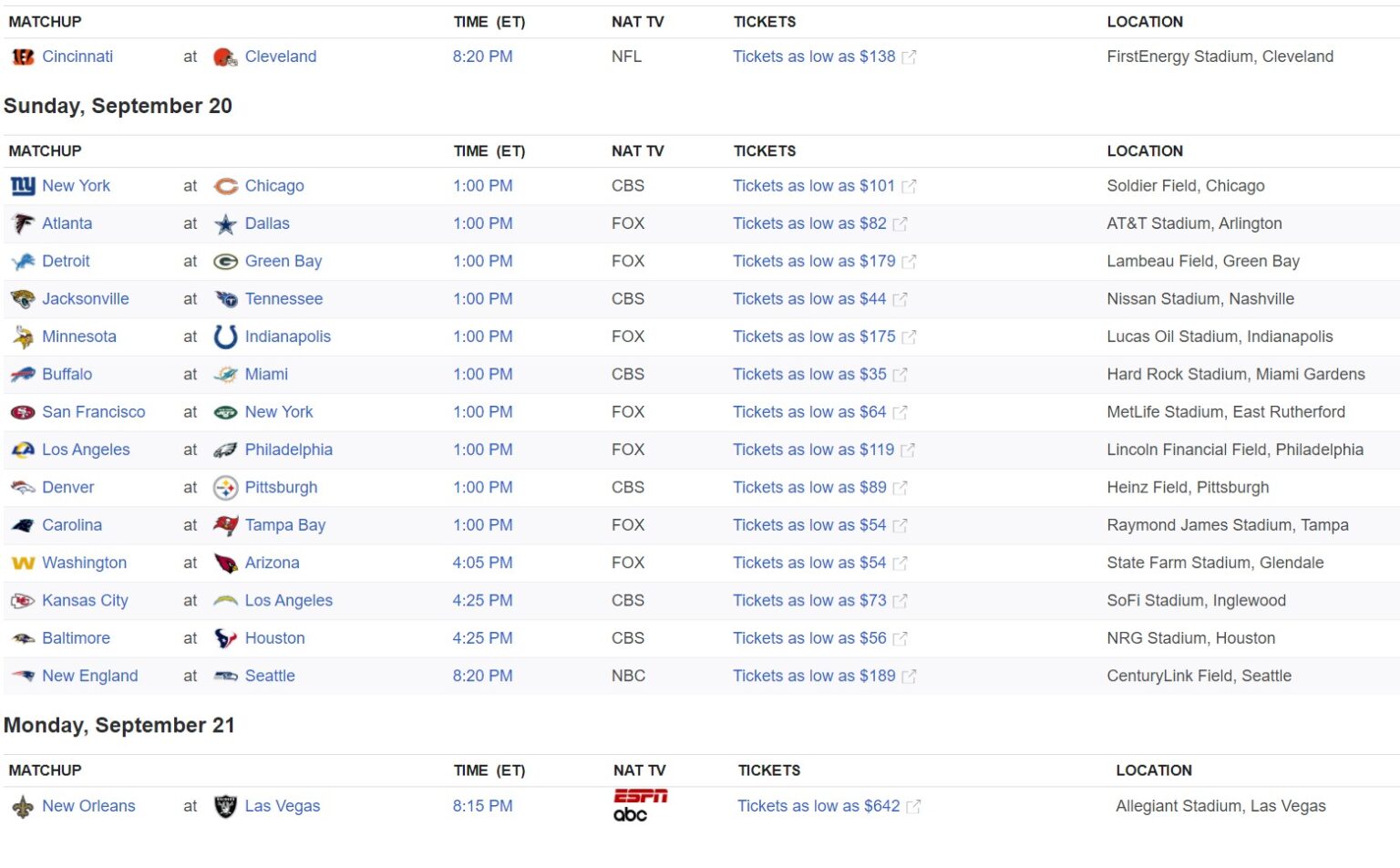Click the Cleveland Browns helmet logo
The height and width of the screenshot is (868, 1400).
224,57
